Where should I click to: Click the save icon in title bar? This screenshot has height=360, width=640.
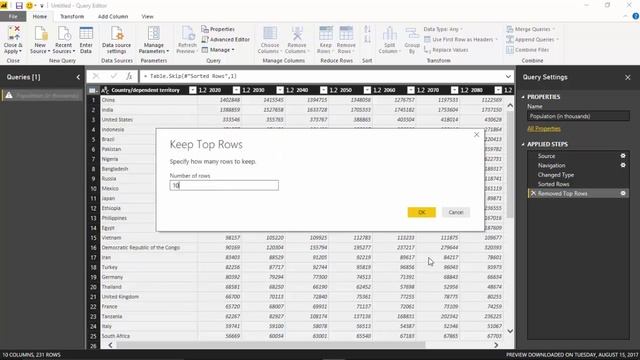click(x=19, y=6)
